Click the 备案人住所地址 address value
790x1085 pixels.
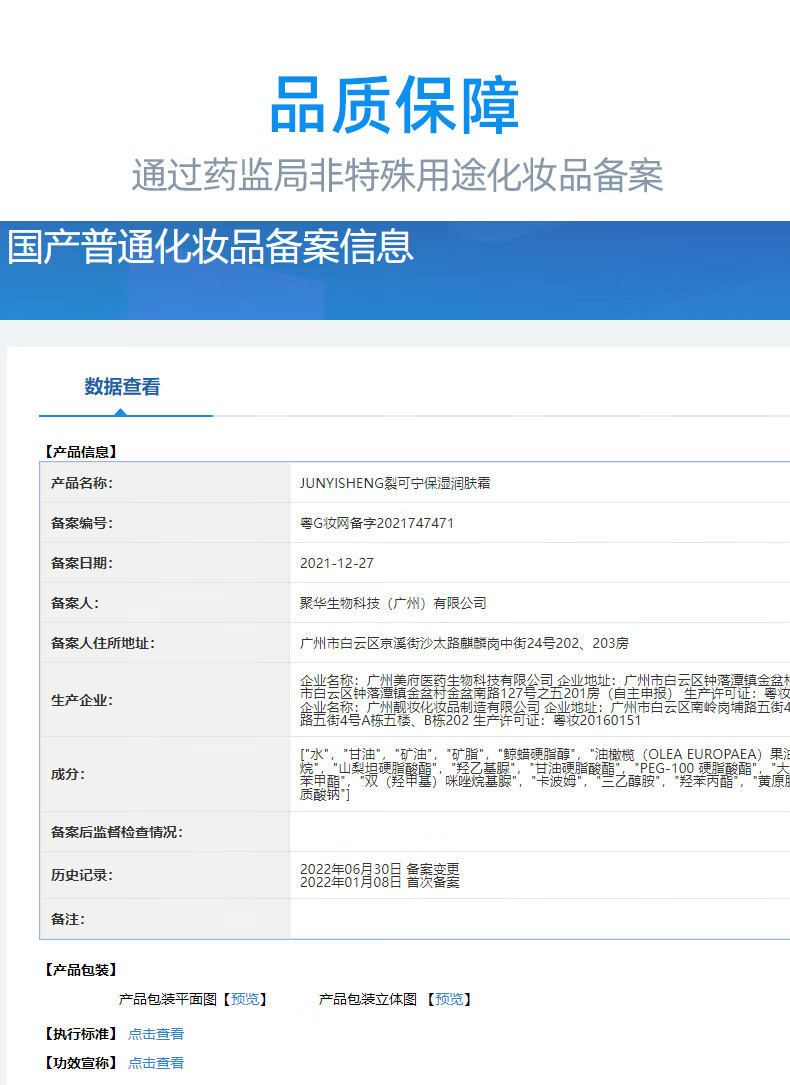pyautogui.click(x=464, y=643)
